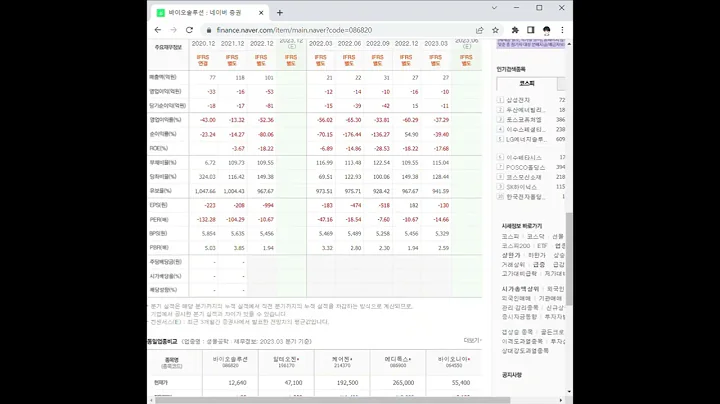Click the 1,047.66 reserve ratio cell

click(x=205, y=191)
